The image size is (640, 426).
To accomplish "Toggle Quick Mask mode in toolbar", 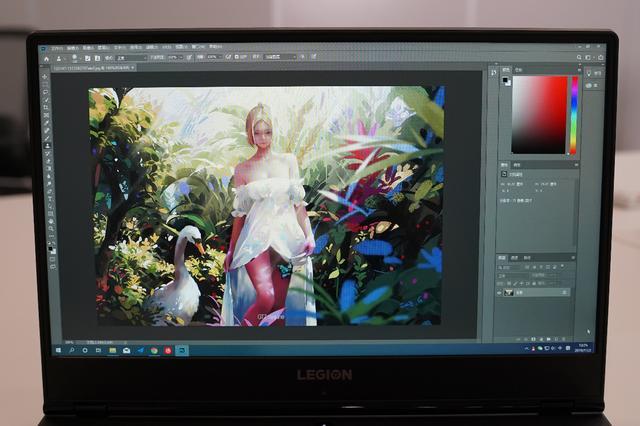I will (53, 259).
